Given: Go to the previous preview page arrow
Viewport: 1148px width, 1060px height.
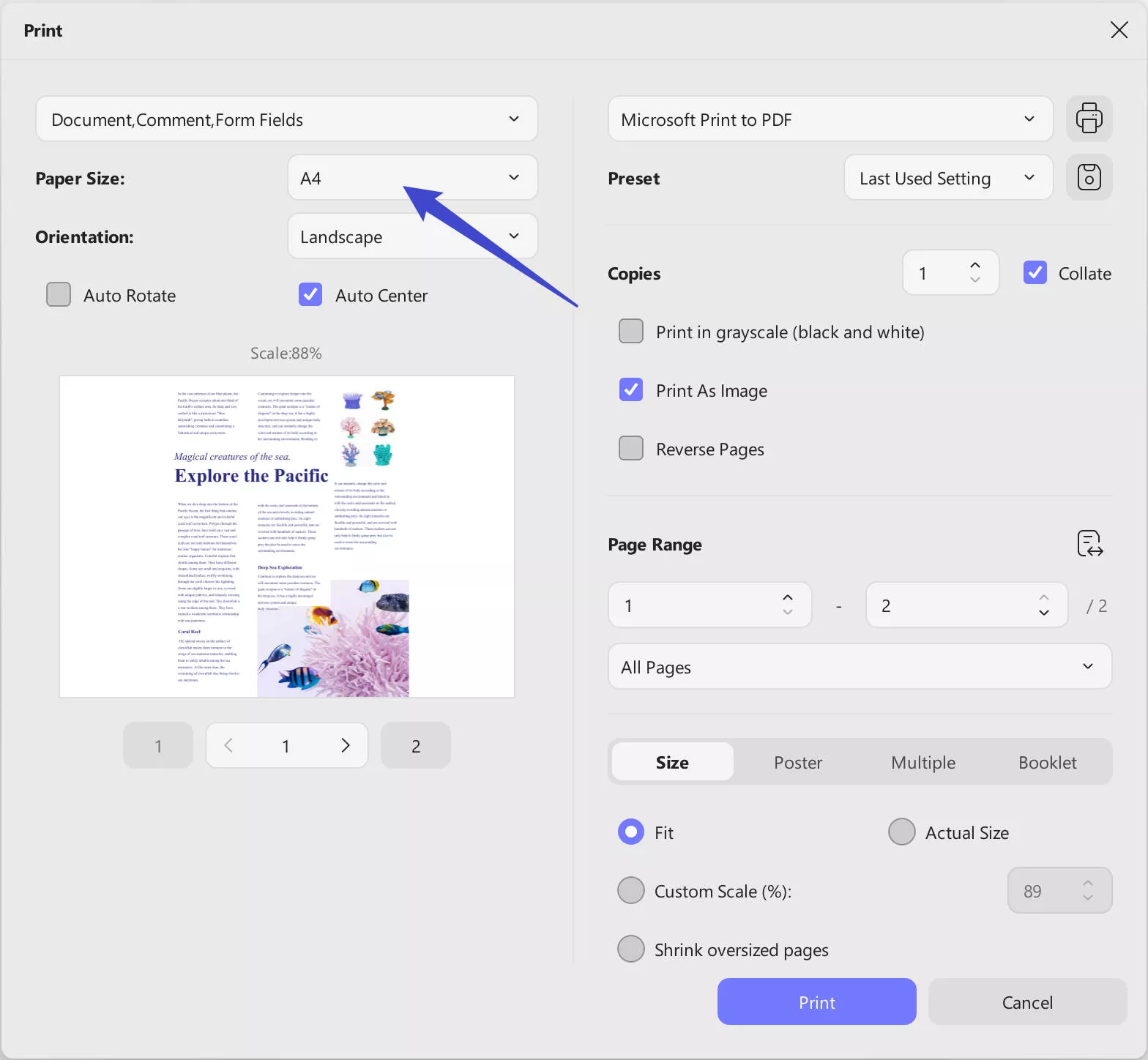Looking at the screenshot, I should coord(228,745).
